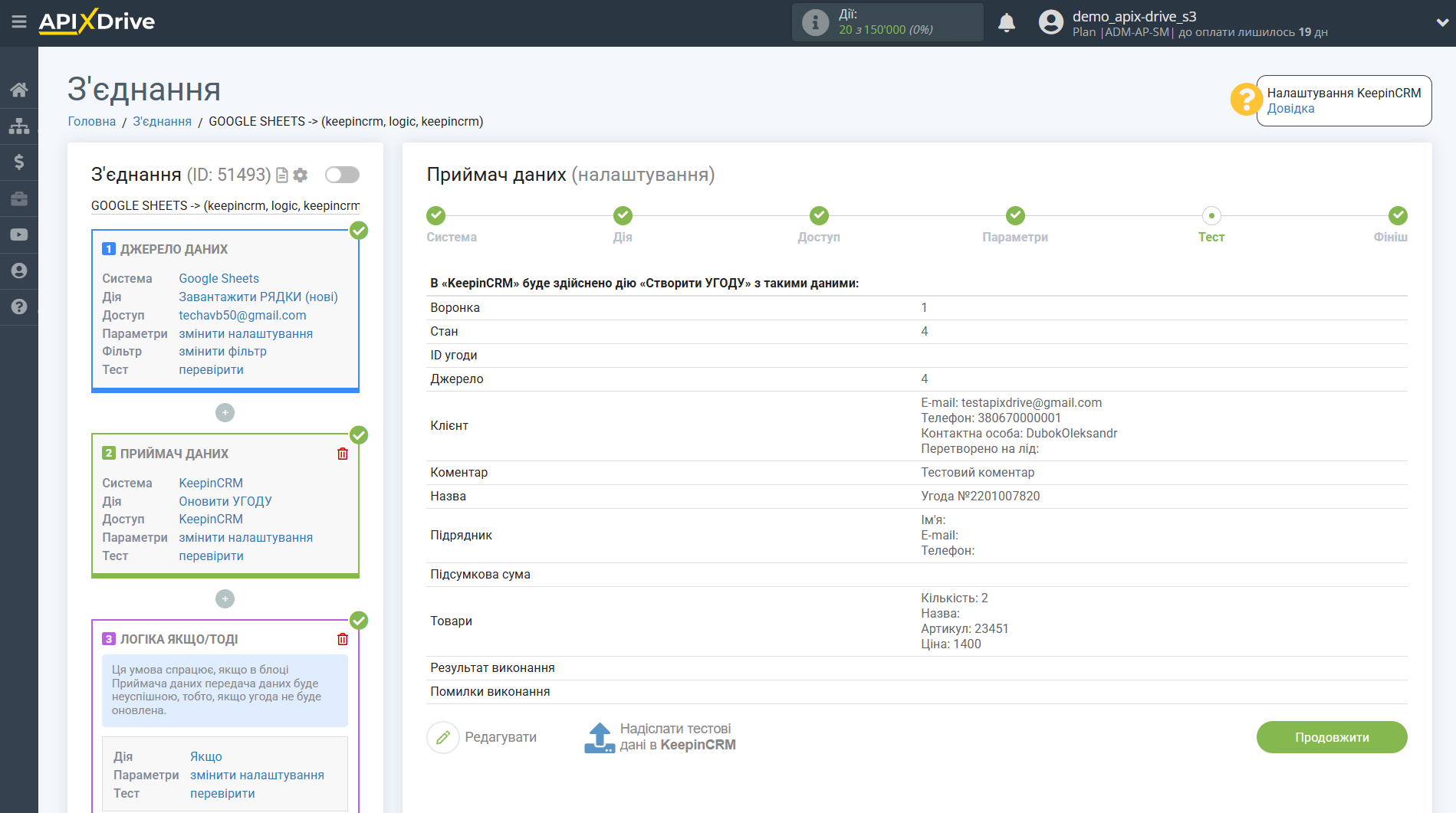
Task: Click the actions counter 20 з 150'000
Action: pos(886,30)
